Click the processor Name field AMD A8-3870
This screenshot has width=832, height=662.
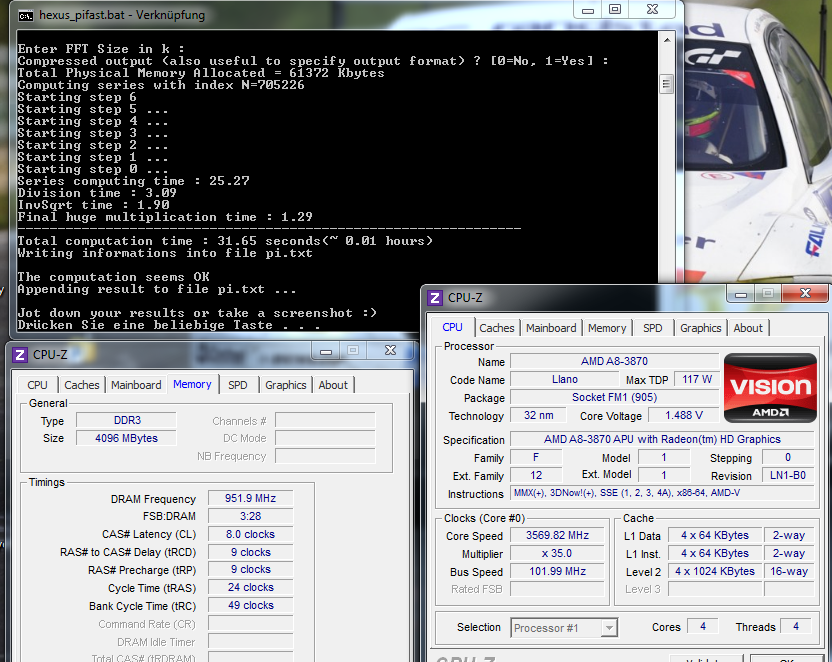pyautogui.click(x=614, y=361)
